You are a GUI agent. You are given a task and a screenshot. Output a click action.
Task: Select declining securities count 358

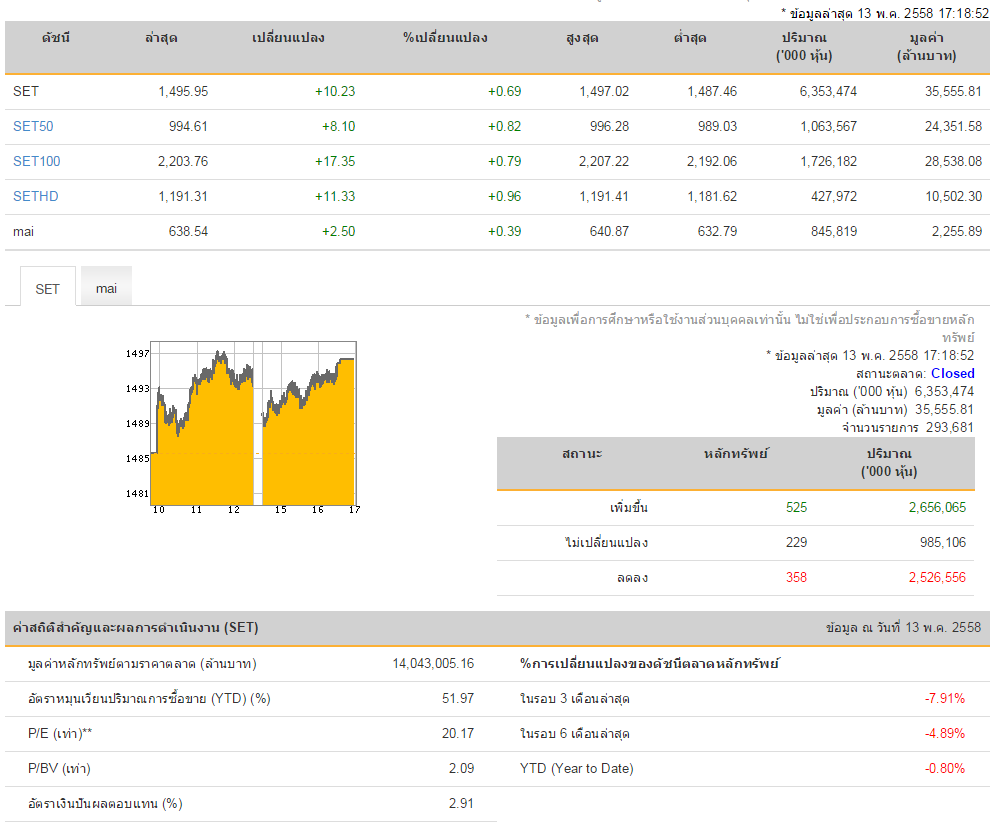click(796, 577)
